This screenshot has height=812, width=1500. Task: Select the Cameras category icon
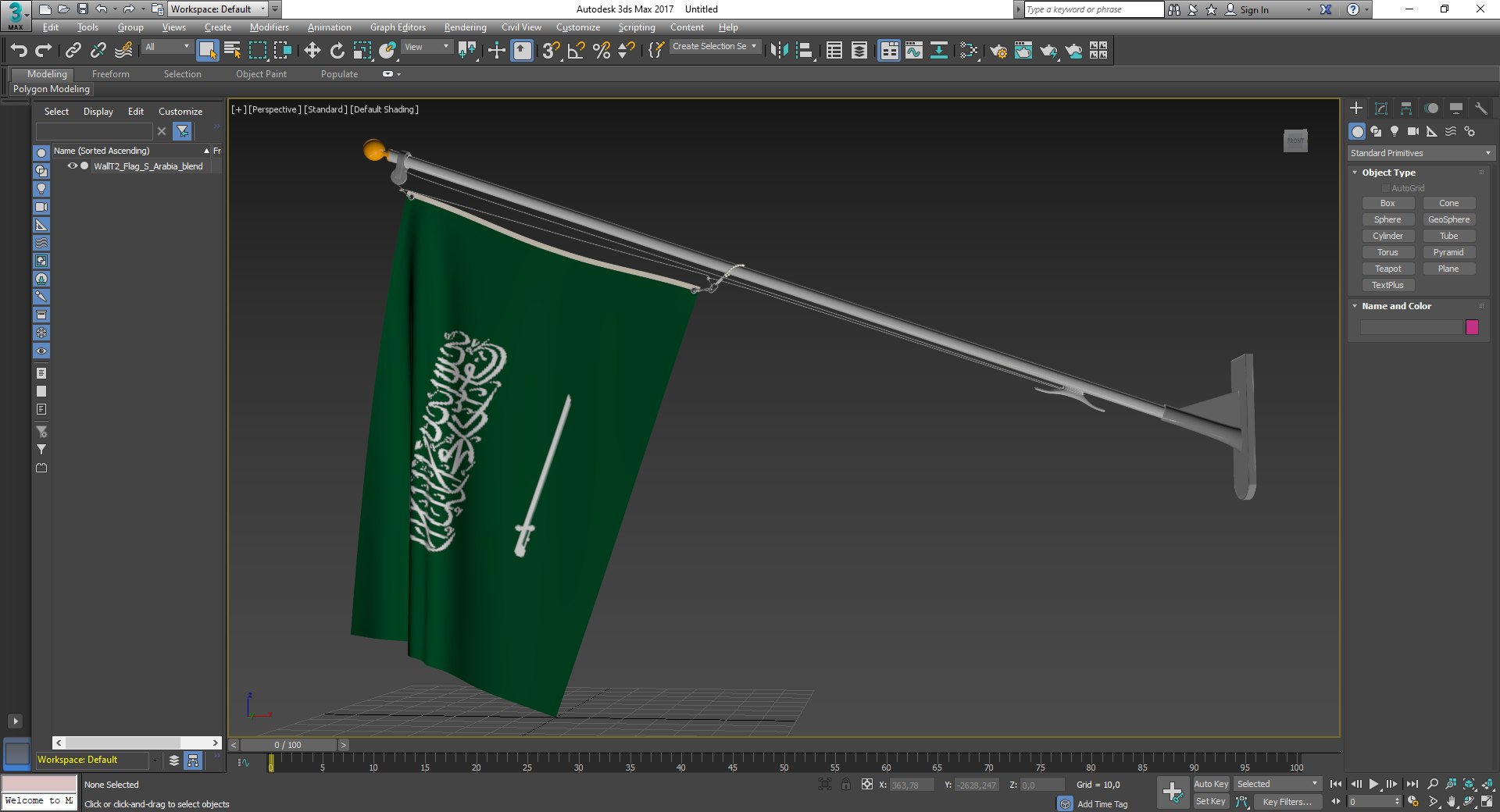tap(1413, 131)
